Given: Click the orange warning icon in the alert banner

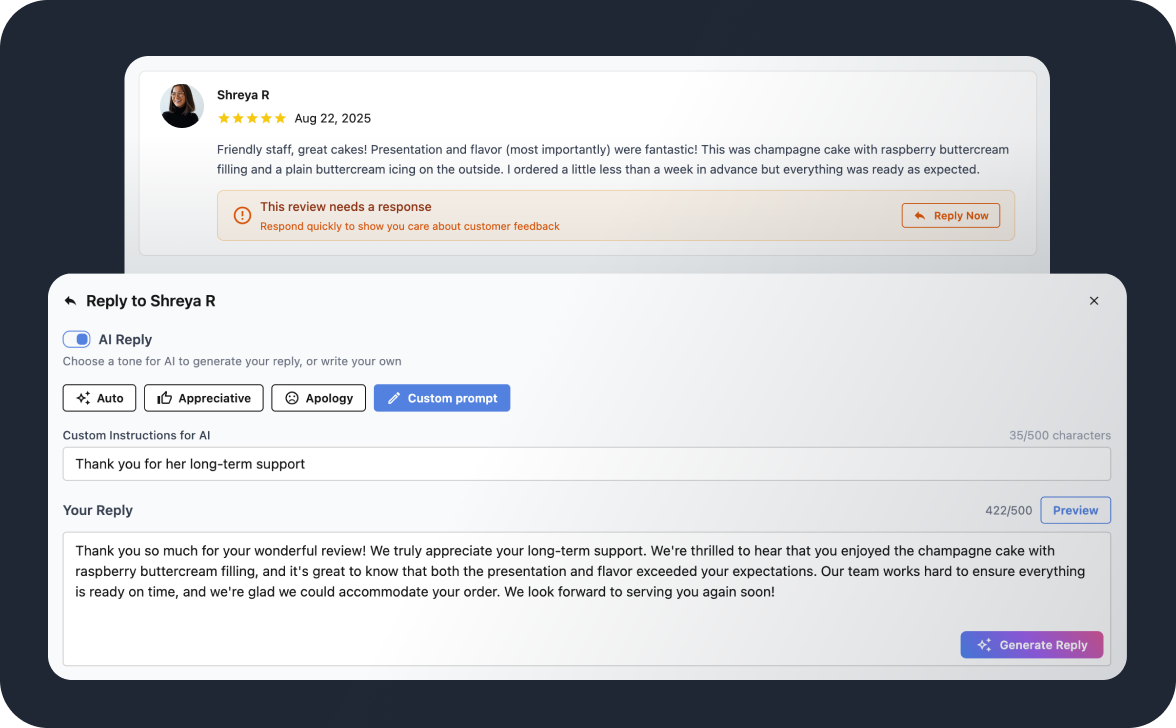Looking at the screenshot, I should tap(240, 215).
